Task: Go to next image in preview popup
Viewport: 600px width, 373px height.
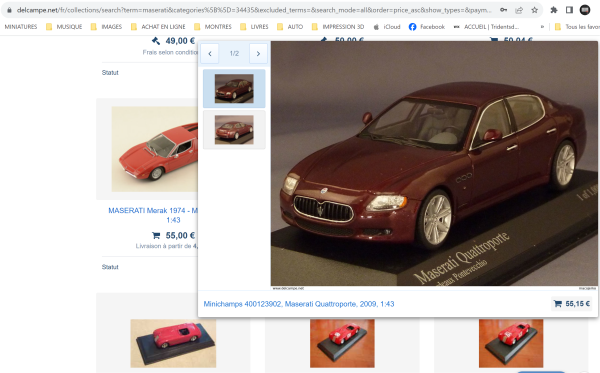Action: [258, 54]
